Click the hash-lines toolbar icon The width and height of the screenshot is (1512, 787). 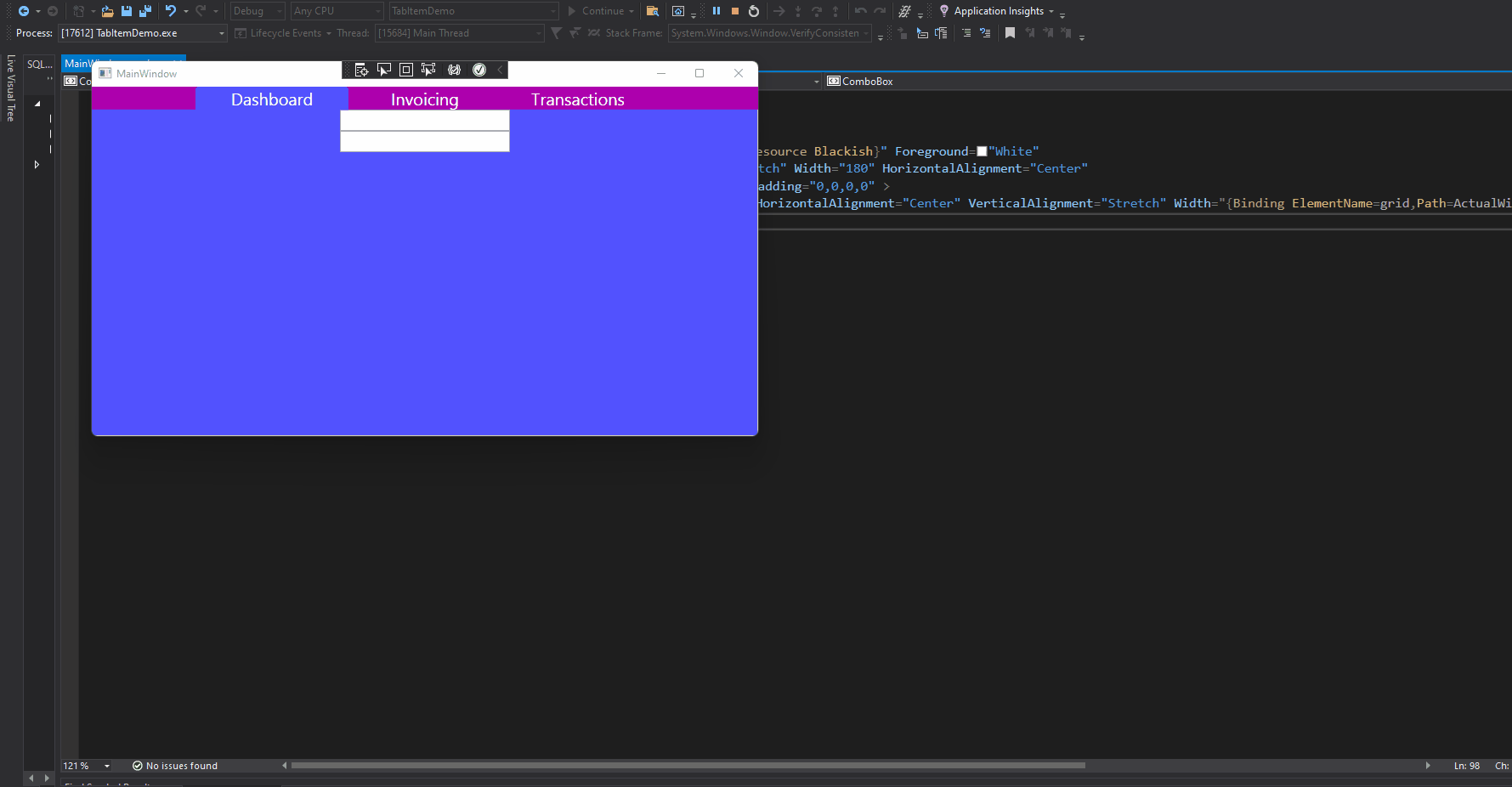pyautogui.click(x=905, y=11)
